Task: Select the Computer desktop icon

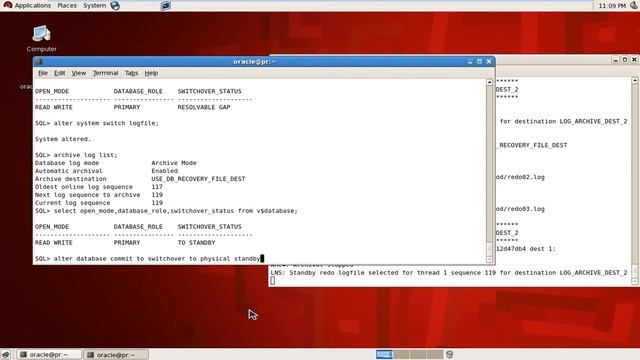Action: click(42, 39)
